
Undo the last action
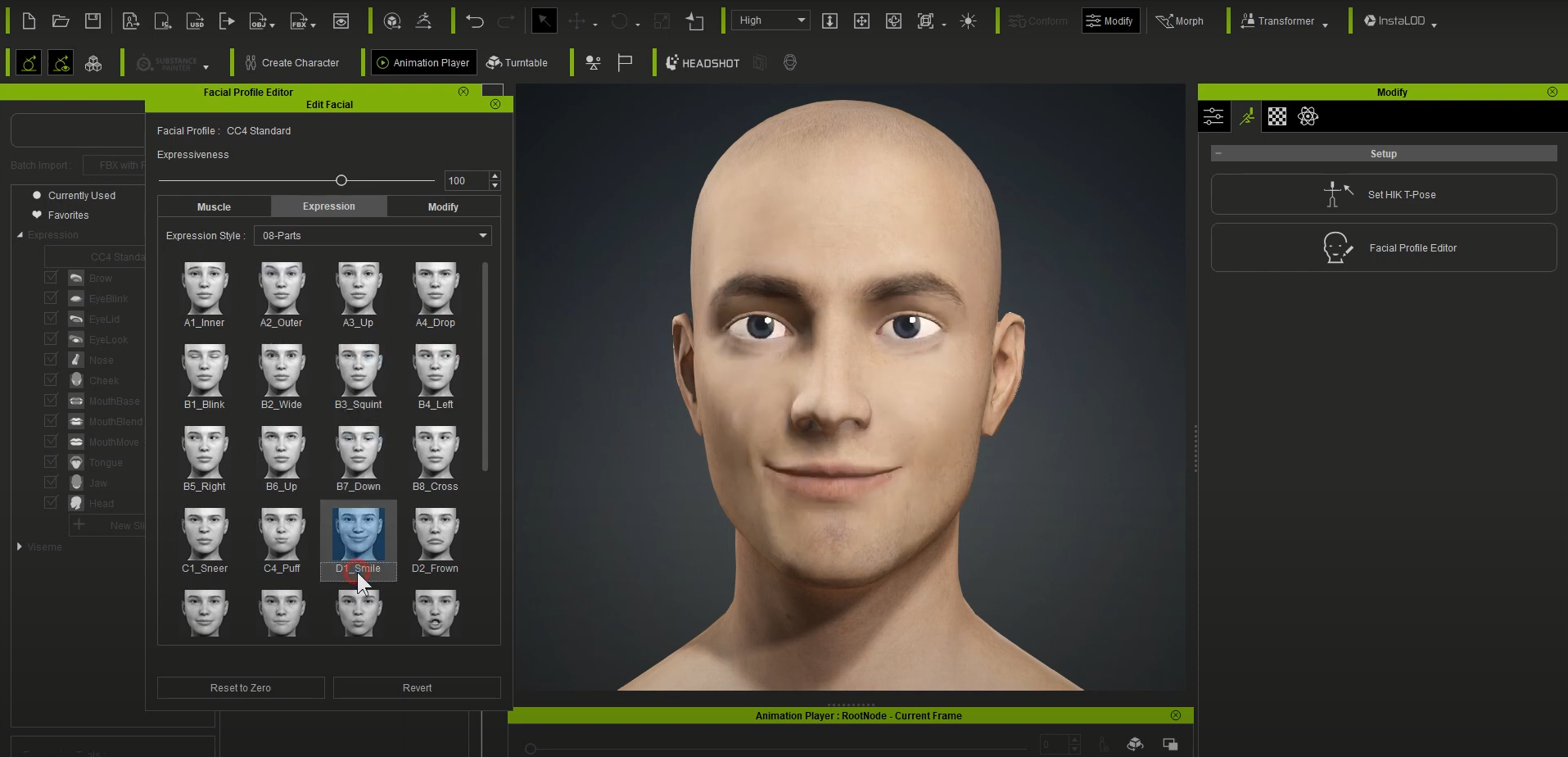tap(475, 21)
